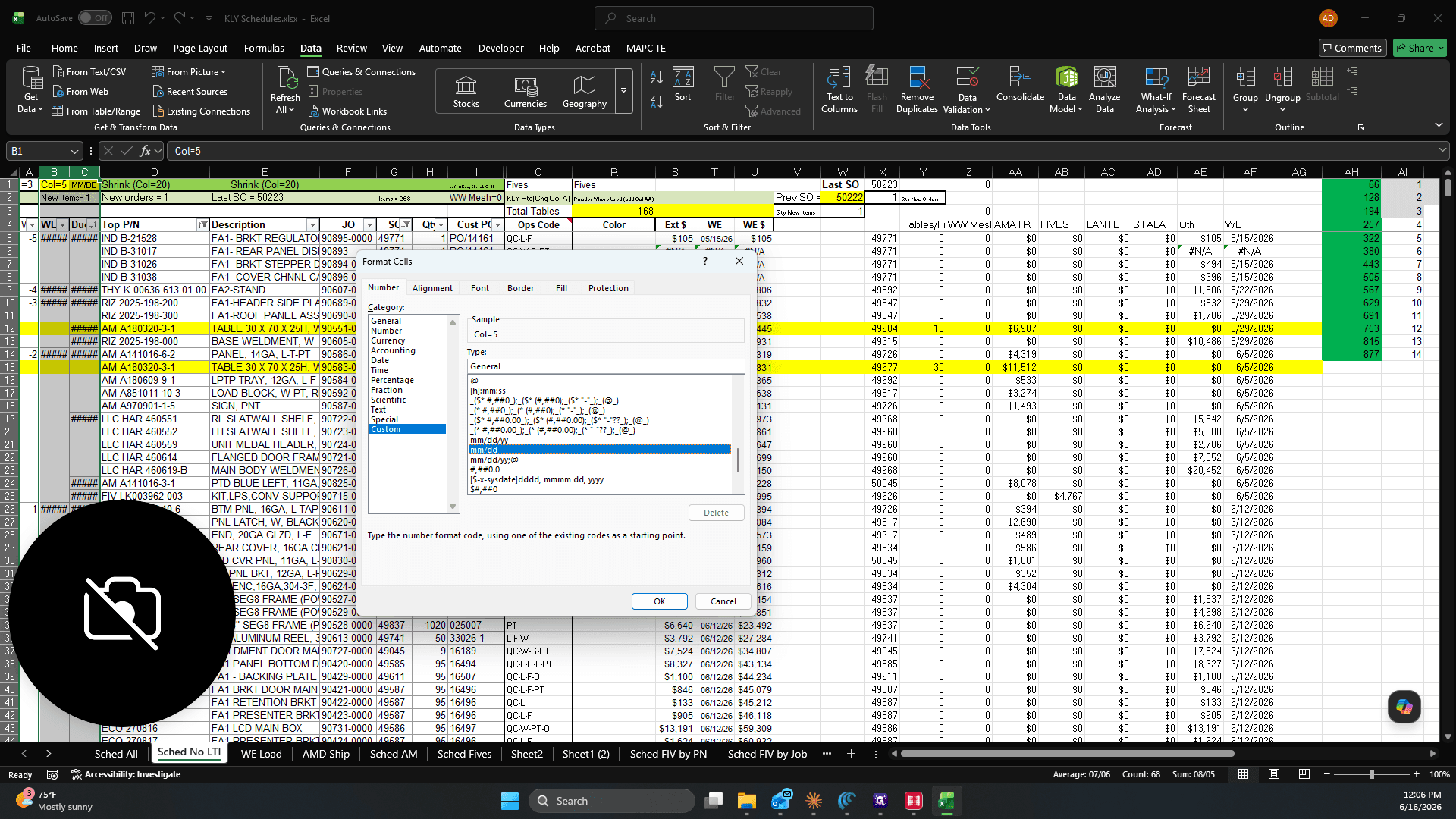Open the Comments pane button
Viewport: 1456px width, 819px height.
pyautogui.click(x=1352, y=48)
